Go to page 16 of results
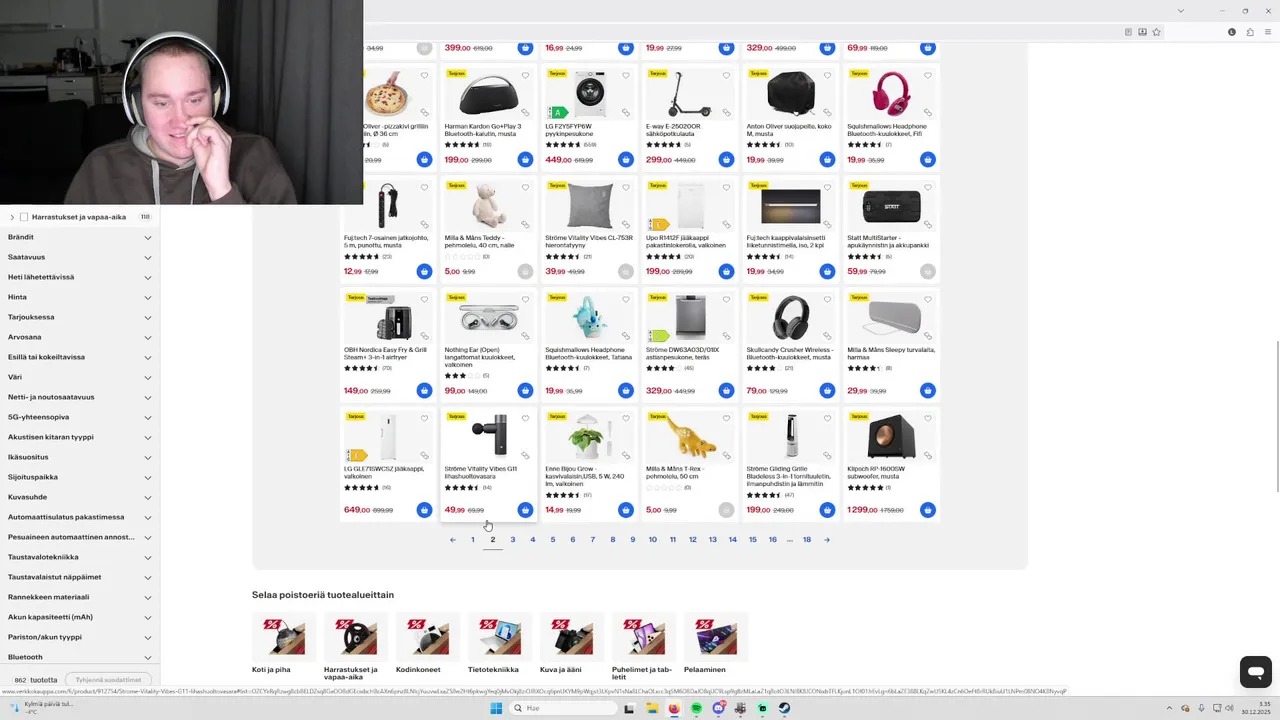Viewport: 1280px width, 720px height. [x=773, y=540]
